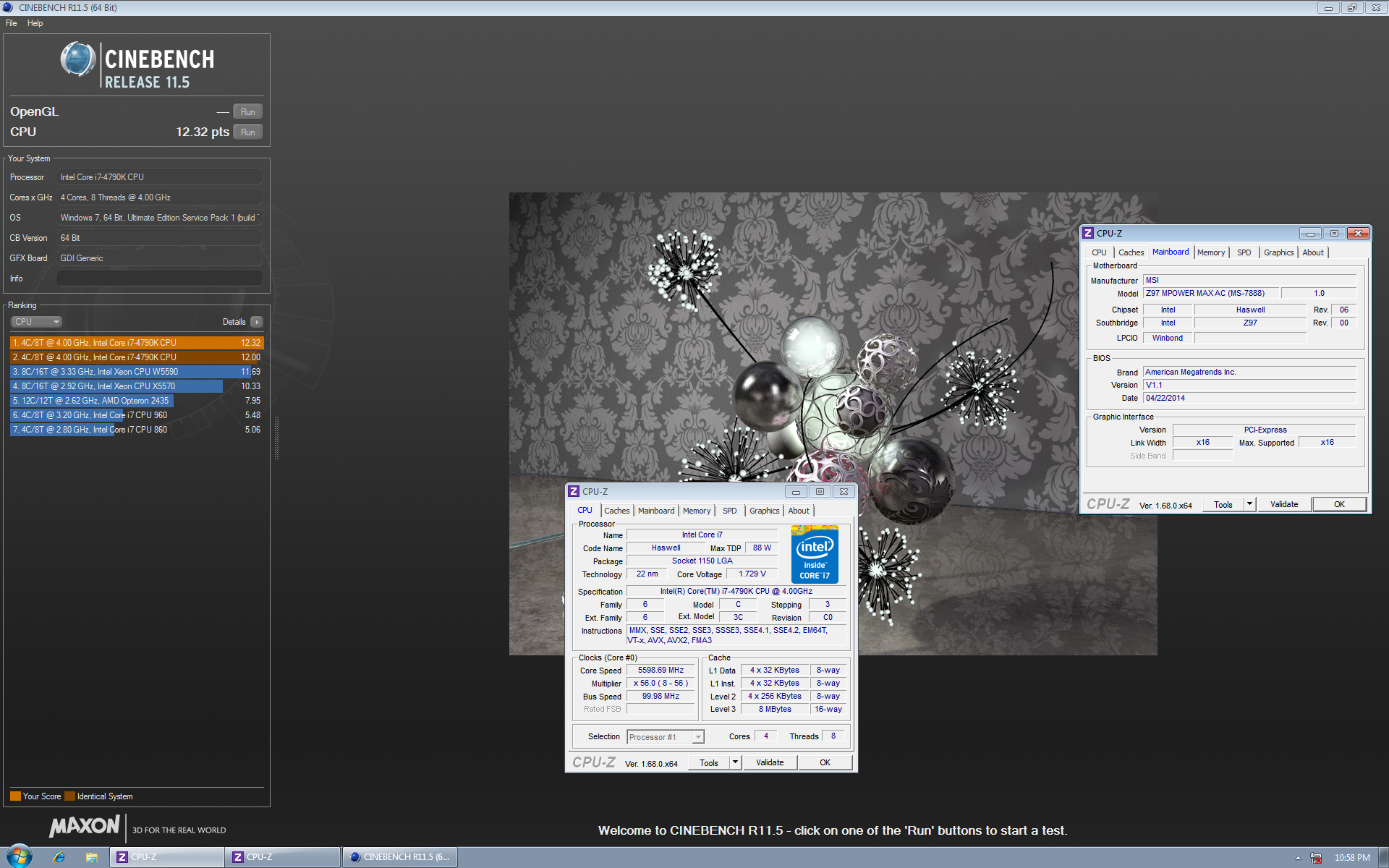Click the panel splitter handle beside Ranking
The height and width of the screenshot is (868, 1389).
(276, 438)
